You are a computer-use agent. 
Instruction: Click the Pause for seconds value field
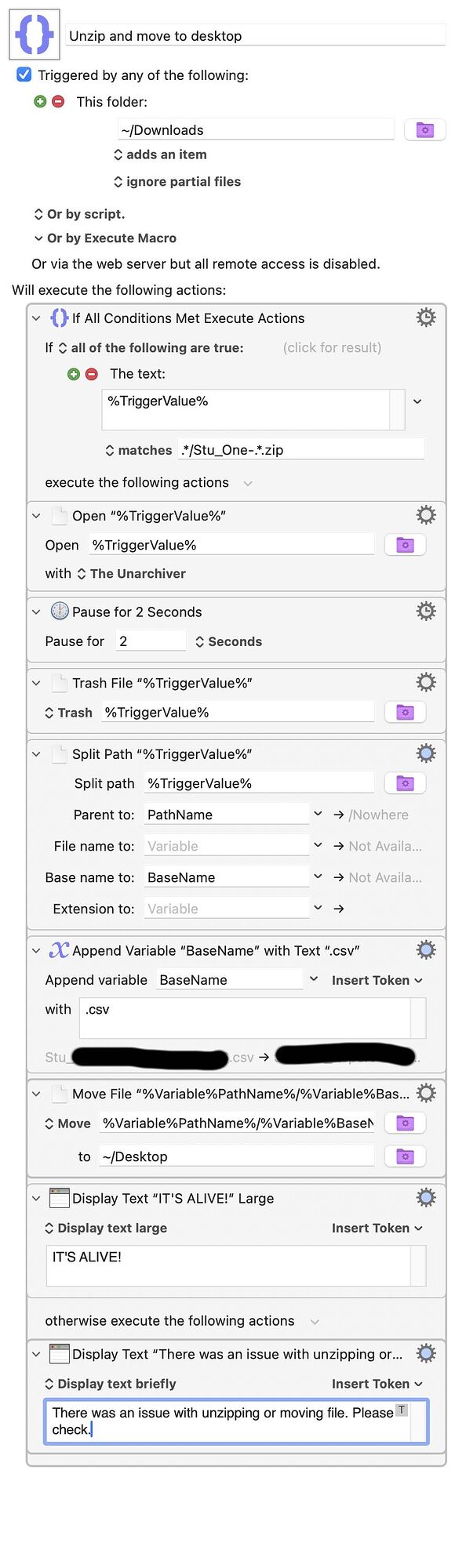click(x=151, y=641)
